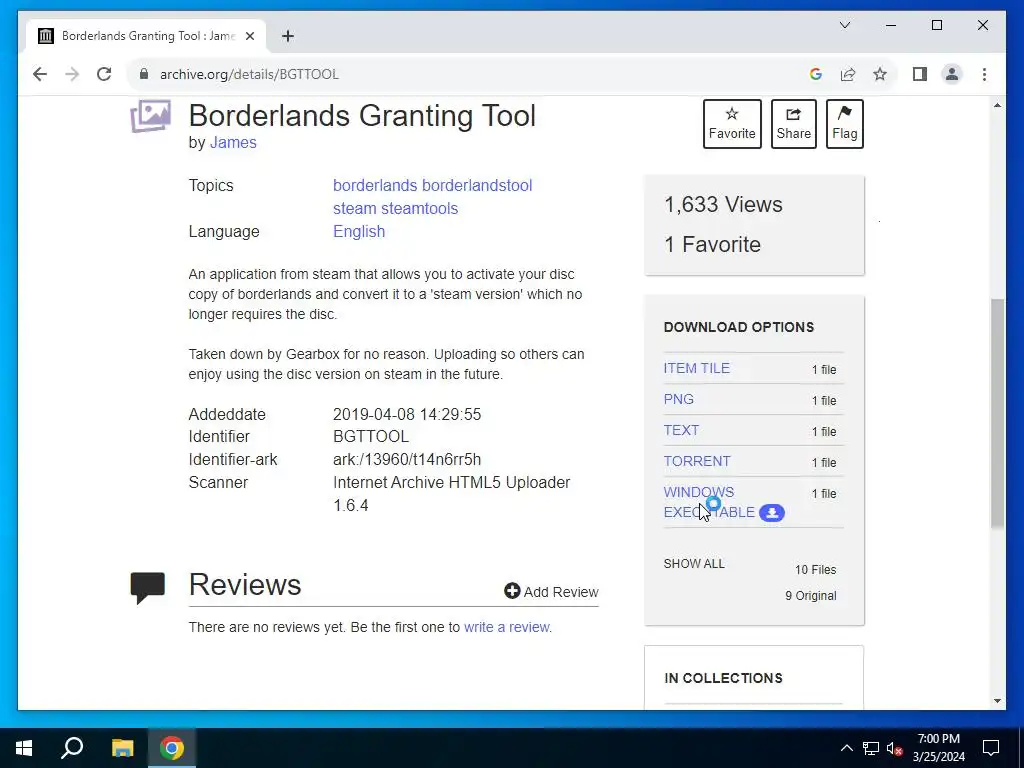The width and height of the screenshot is (1024, 768).
Task: Open the PNG download option
Action: (679, 399)
